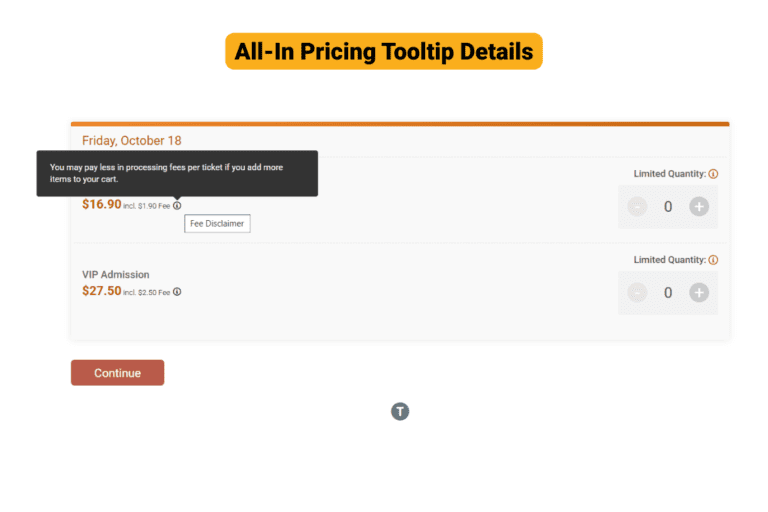The height and width of the screenshot is (512, 768).
Task: Select the VIP Admission quantity field
Action: 668,293
